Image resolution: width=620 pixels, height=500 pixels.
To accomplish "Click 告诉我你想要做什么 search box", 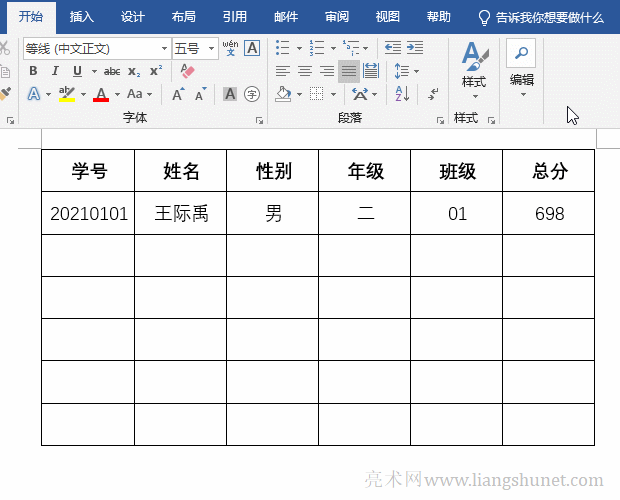I will [541, 18].
